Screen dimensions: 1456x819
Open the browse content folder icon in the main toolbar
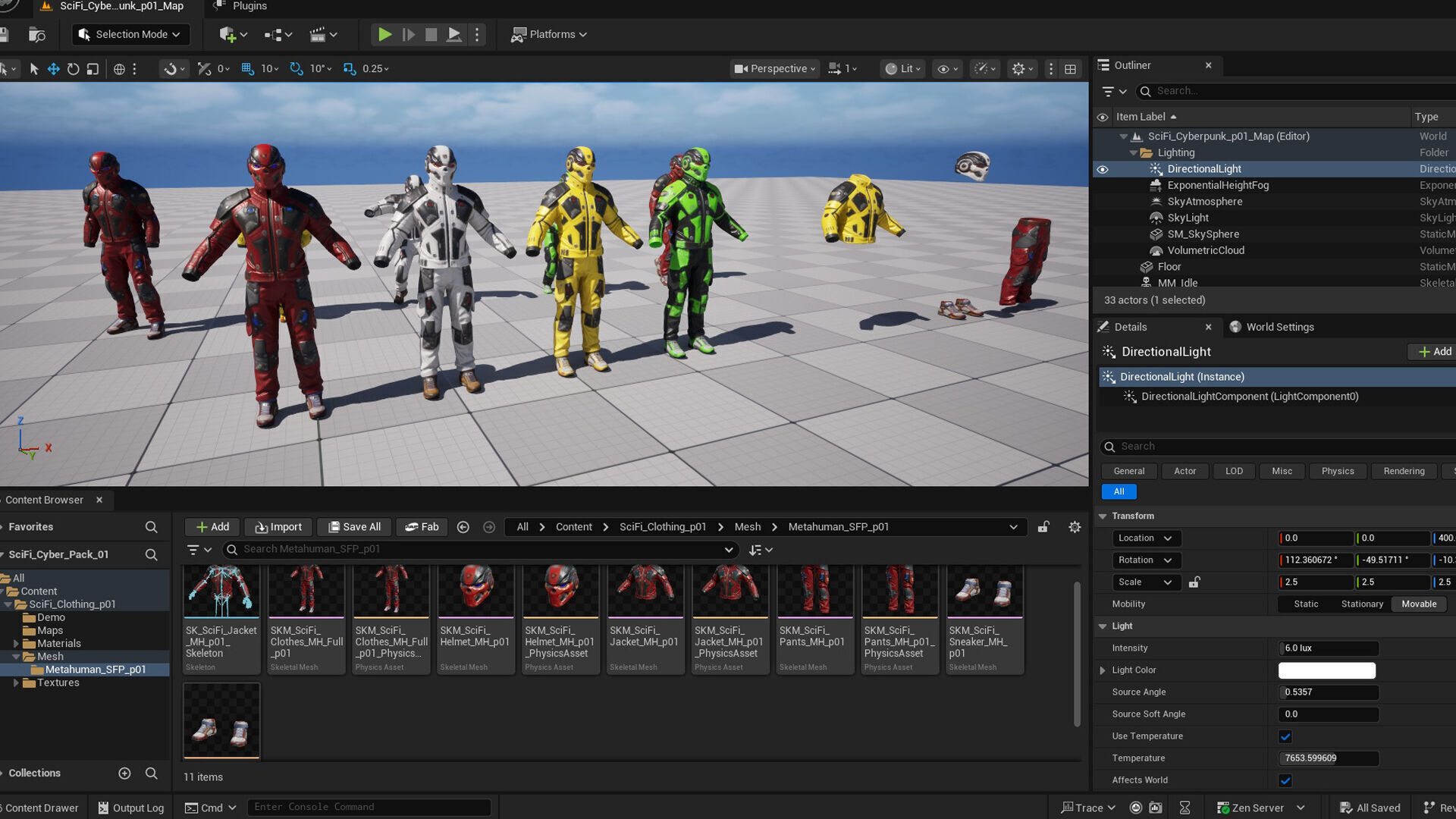(x=36, y=34)
